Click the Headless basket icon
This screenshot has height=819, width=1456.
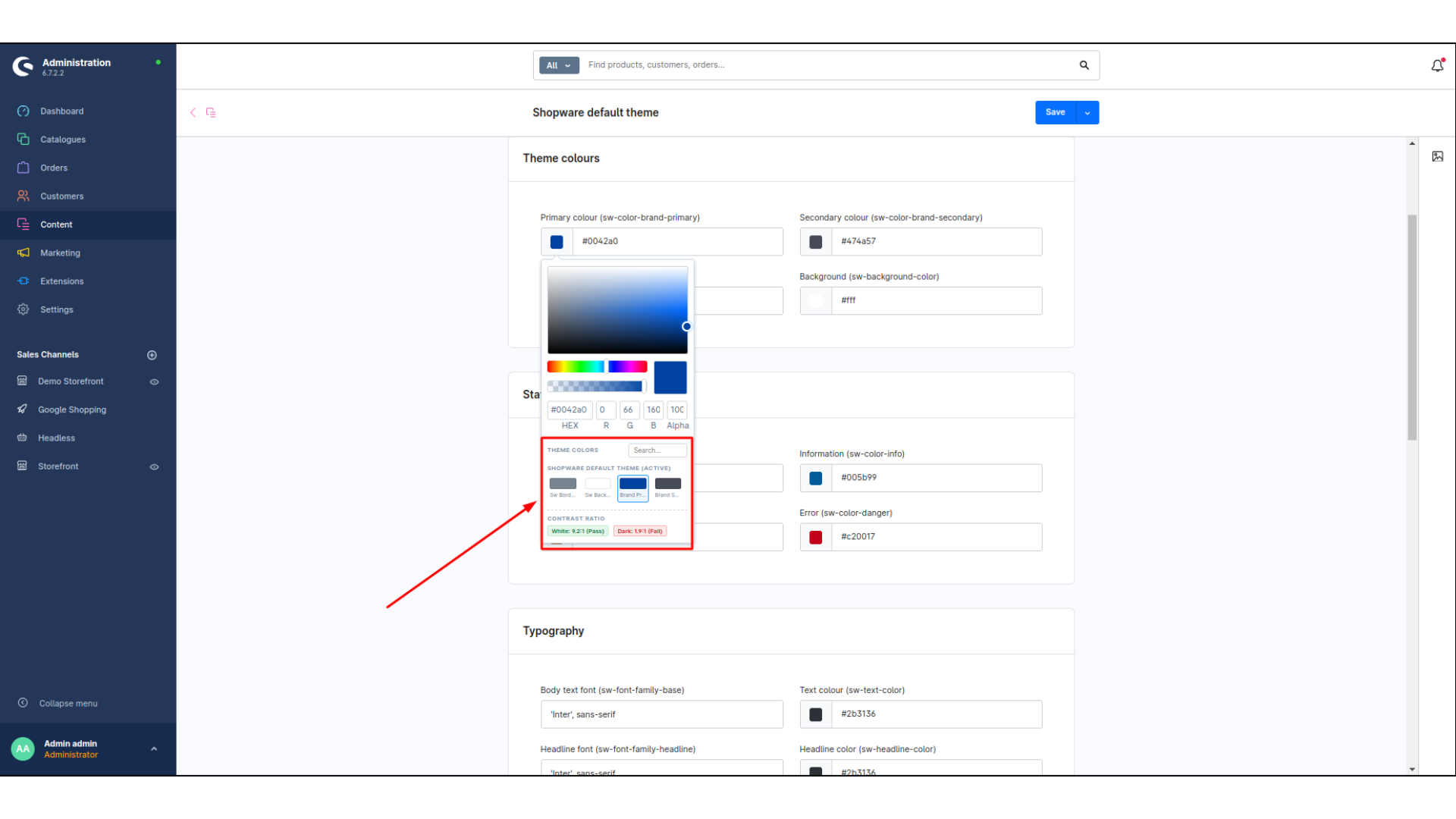(x=22, y=438)
